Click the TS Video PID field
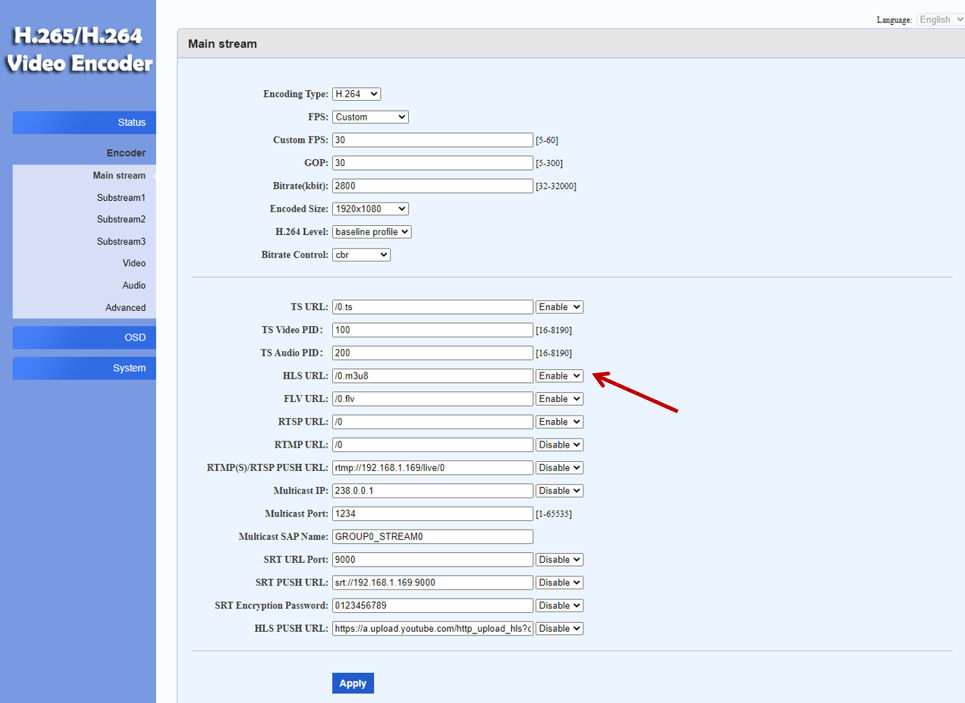Screen dimensions: 965x703 coord(433,330)
